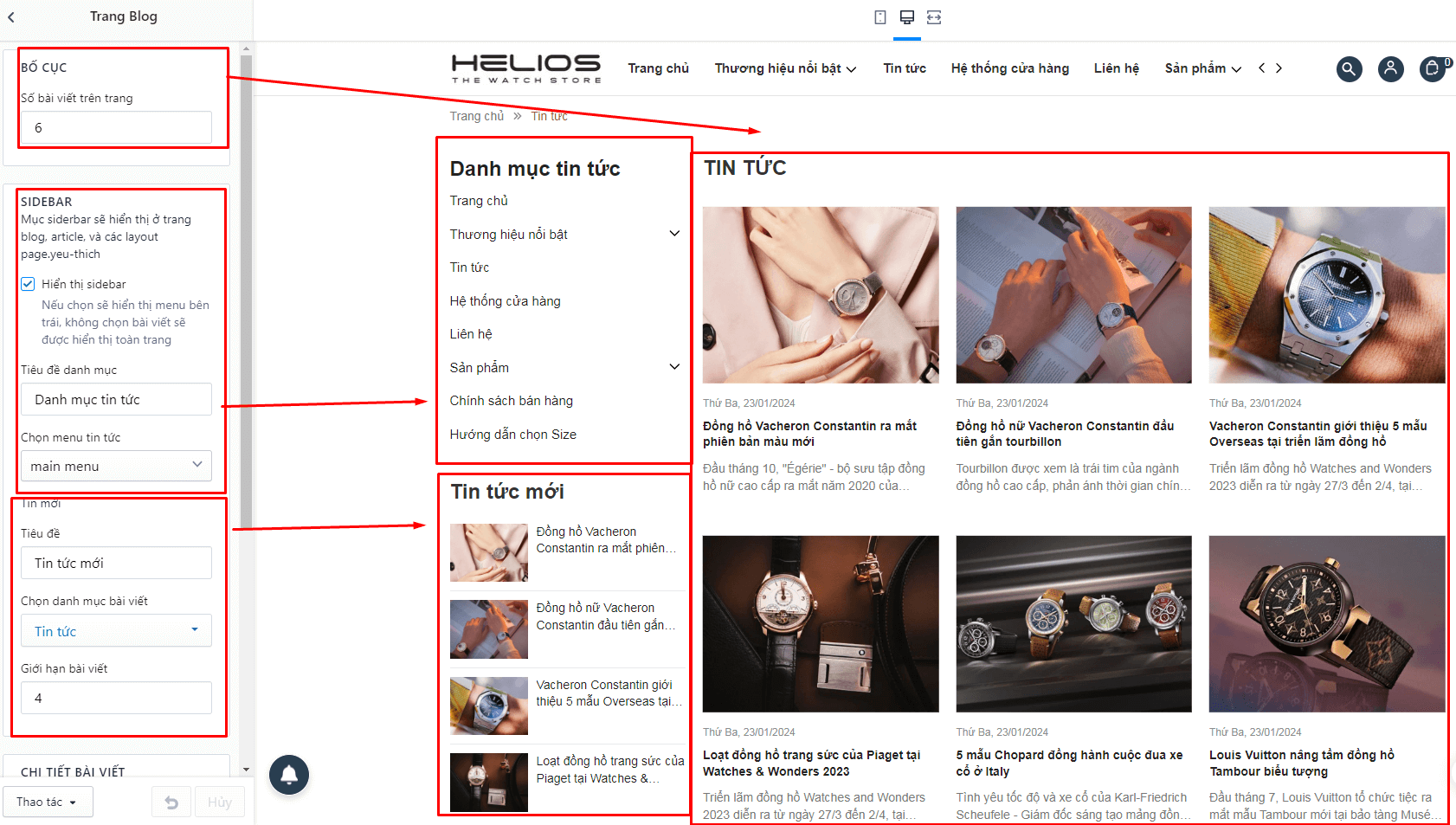Click Piaget thumbnail in Tin tức mới sidebar
The image size is (1456, 825).
[489, 783]
